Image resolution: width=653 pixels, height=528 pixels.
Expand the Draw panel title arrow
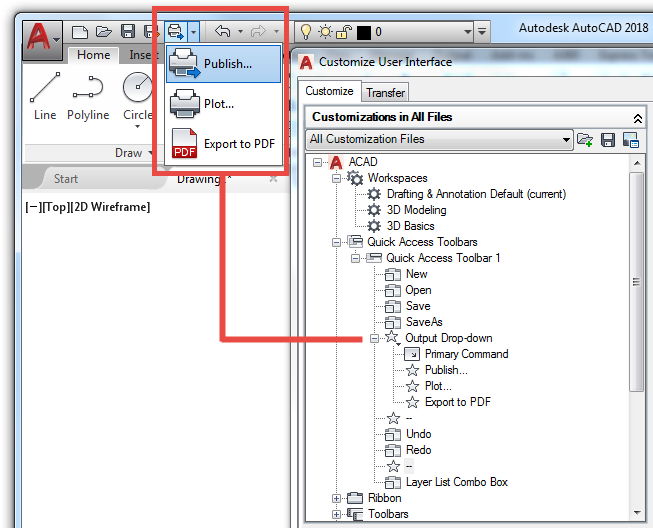point(150,153)
